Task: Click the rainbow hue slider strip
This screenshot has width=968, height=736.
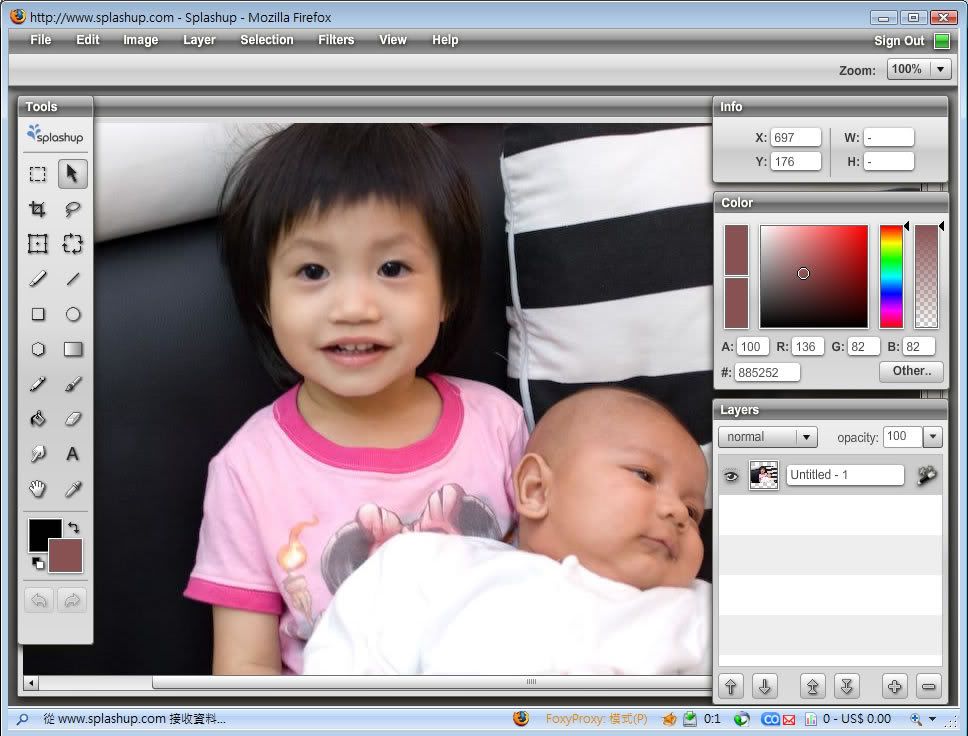Action: (x=890, y=277)
